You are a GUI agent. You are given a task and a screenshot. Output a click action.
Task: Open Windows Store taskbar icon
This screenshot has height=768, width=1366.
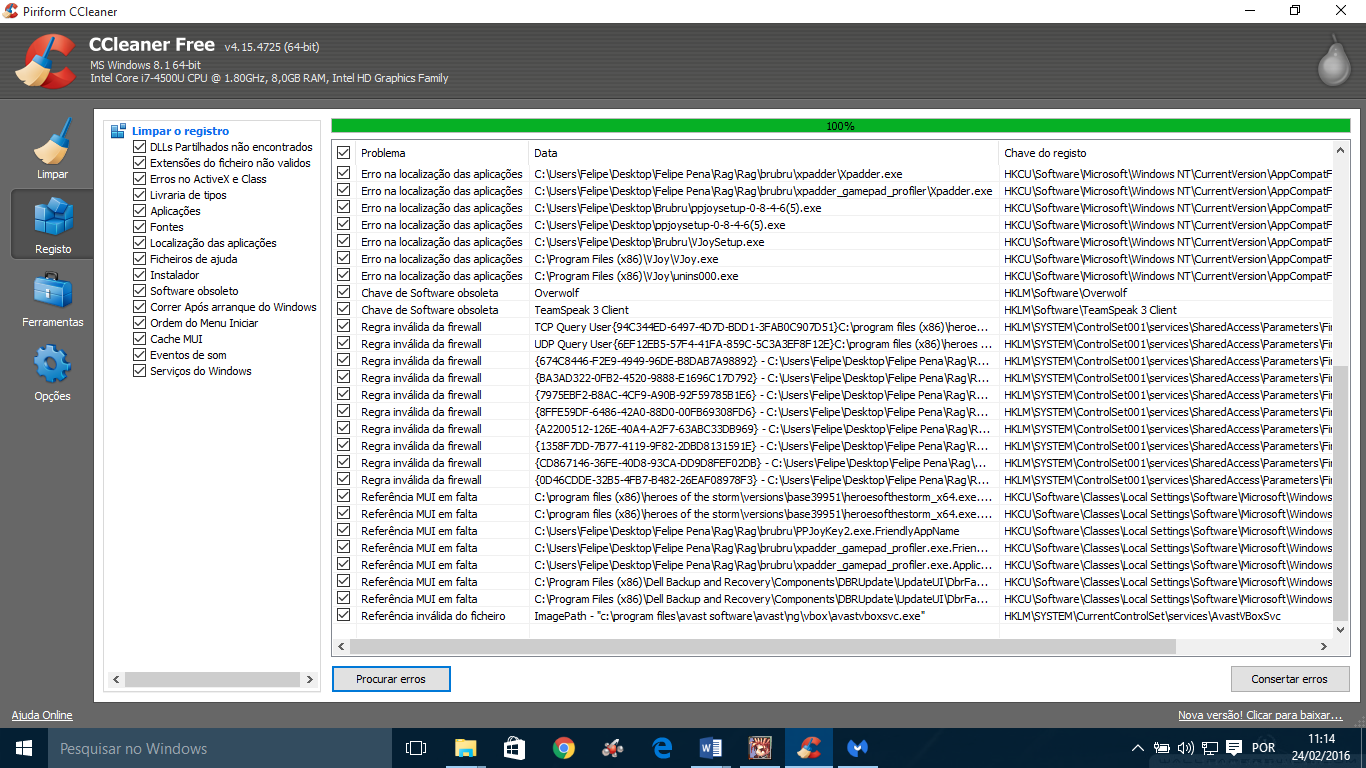tap(514, 748)
